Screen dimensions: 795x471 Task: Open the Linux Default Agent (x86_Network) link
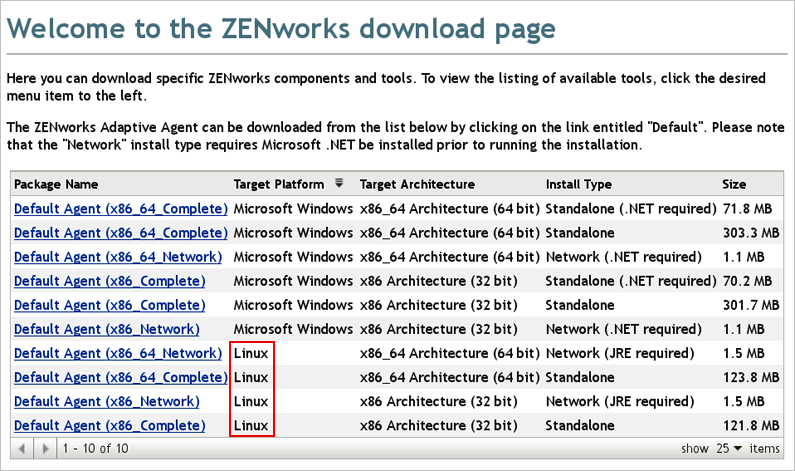click(107, 401)
